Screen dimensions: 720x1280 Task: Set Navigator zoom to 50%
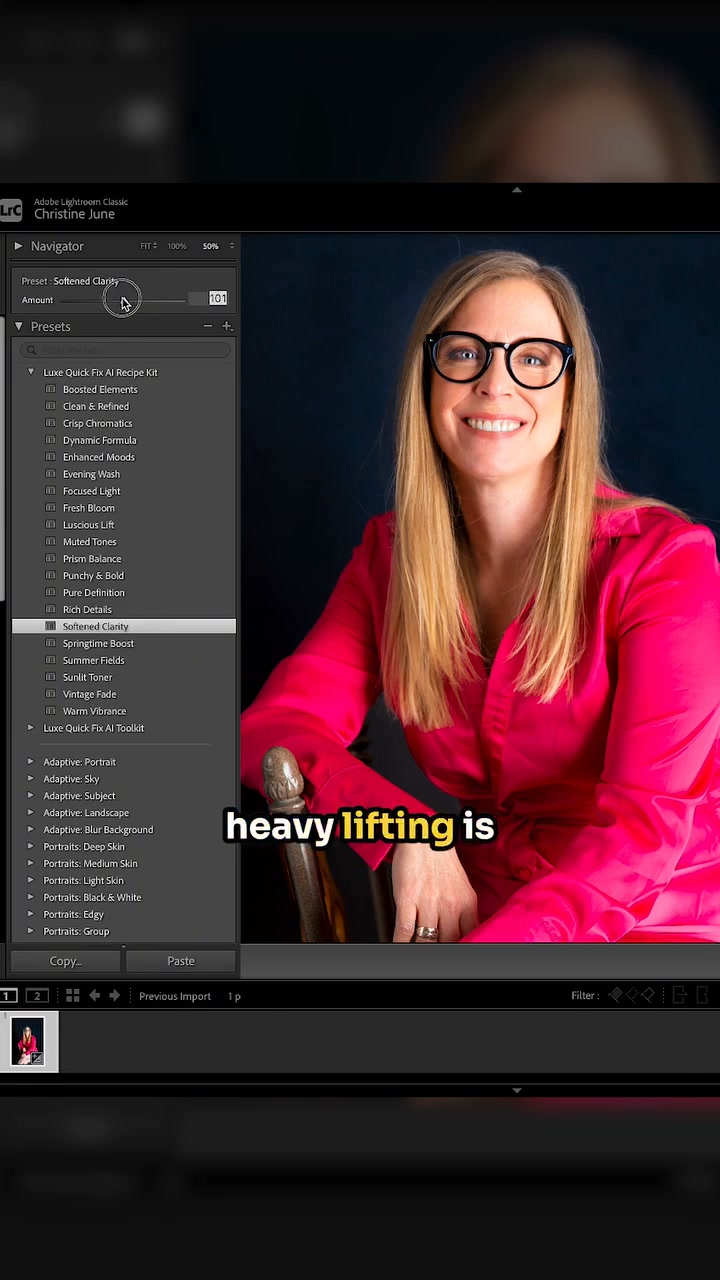pos(210,246)
